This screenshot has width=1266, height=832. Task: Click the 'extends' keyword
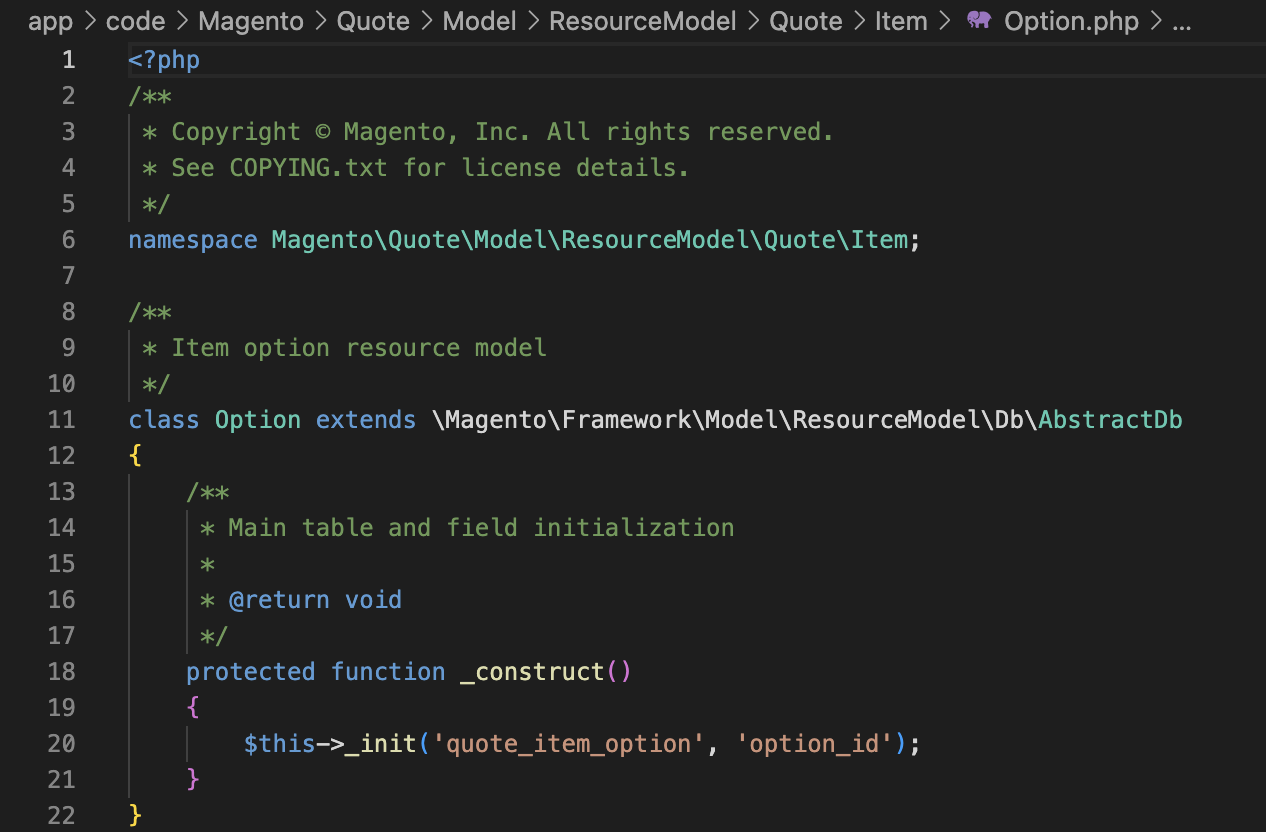tap(366, 420)
